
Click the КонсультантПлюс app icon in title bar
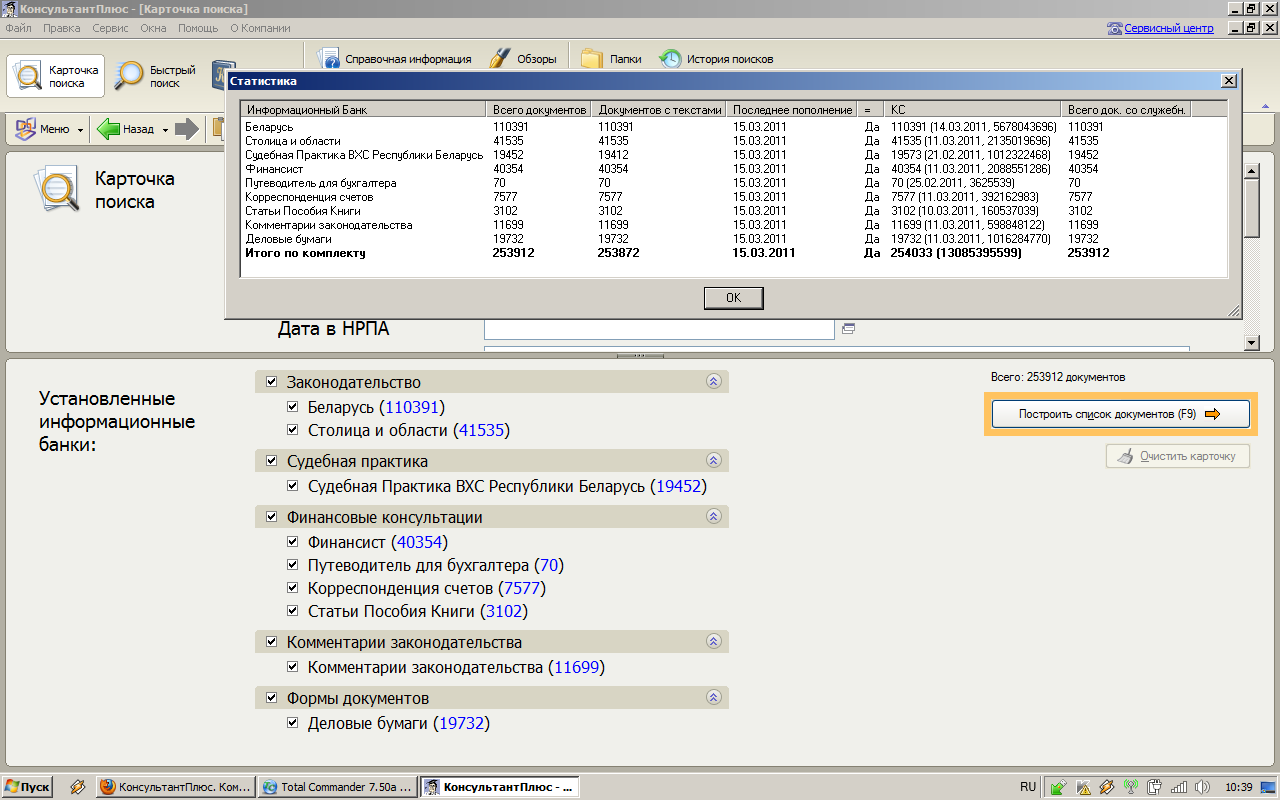pos(10,9)
